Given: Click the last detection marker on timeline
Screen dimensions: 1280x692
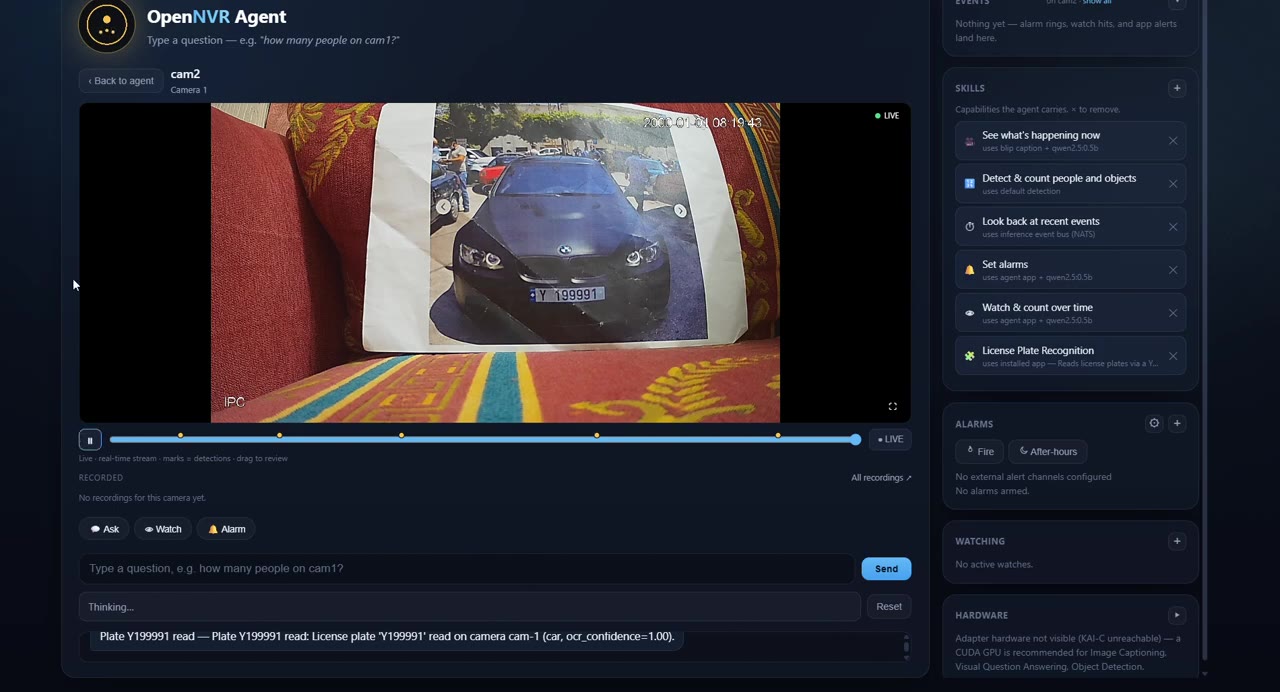Looking at the screenshot, I should [778, 435].
